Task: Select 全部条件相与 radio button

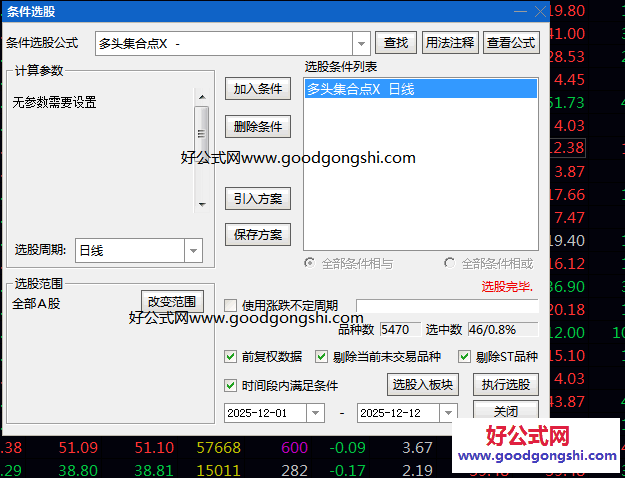Action: tap(309, 263)
